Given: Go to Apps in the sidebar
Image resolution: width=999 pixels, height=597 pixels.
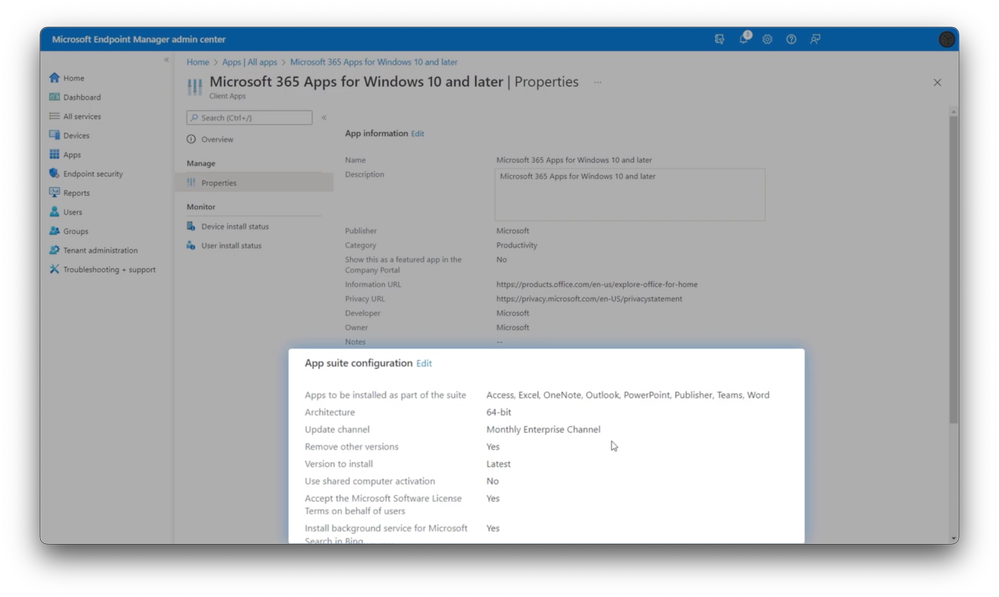Looking at the screenshot, I should [65, 154].
